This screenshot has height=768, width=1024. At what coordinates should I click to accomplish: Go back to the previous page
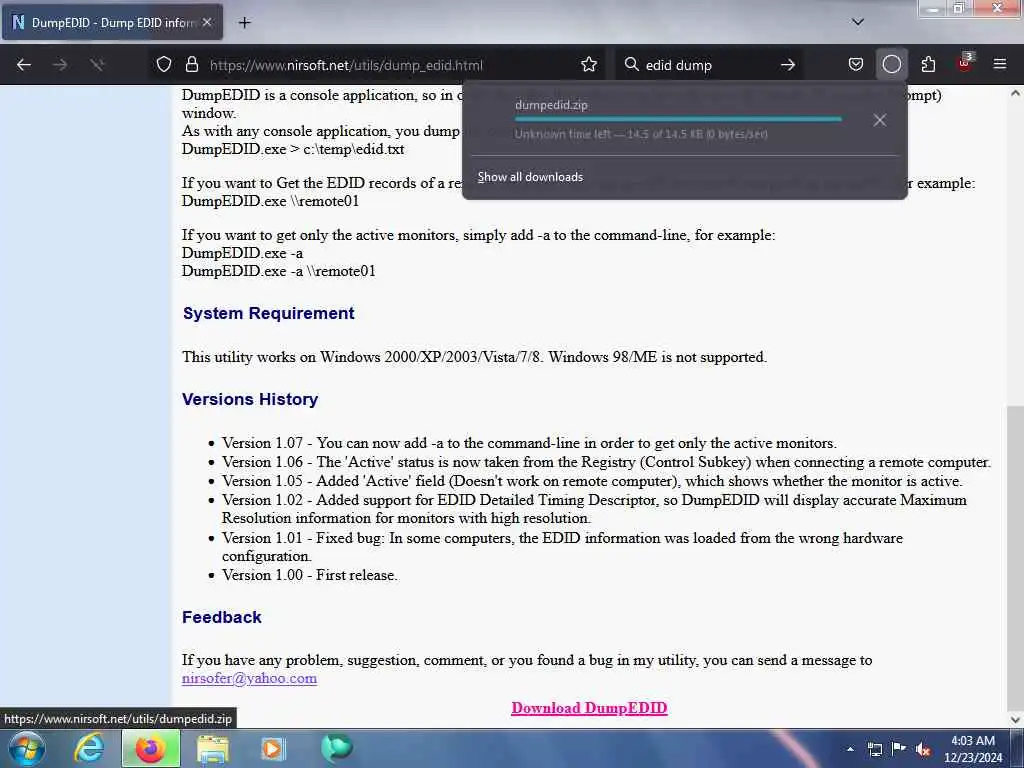tap(24, 65)
